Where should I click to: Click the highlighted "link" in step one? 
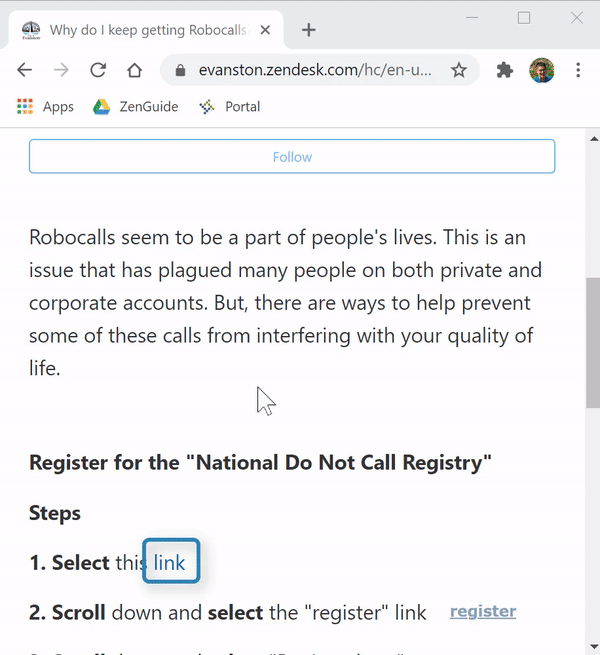click(169, 562)
